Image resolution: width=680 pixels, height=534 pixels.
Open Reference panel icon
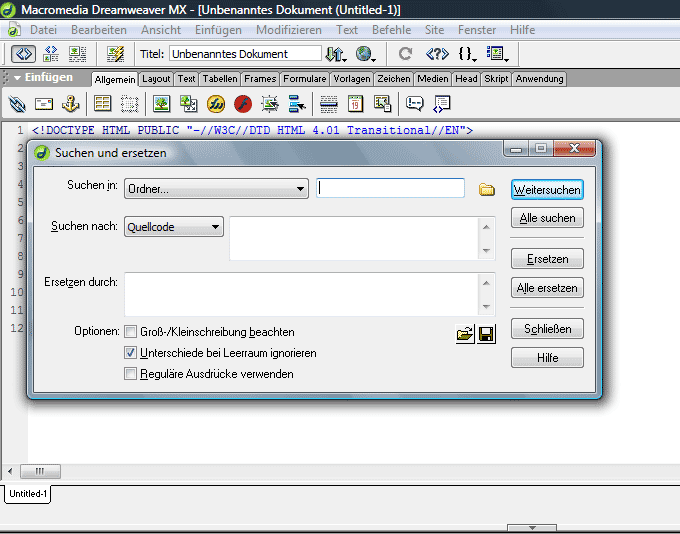pyautogui.click(x=437, y=54)
